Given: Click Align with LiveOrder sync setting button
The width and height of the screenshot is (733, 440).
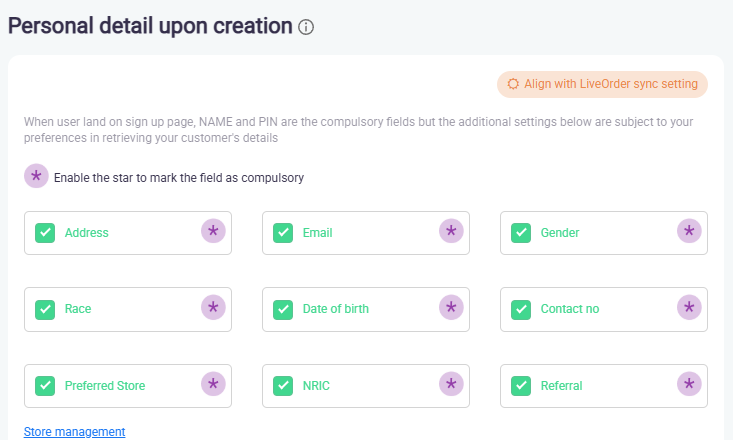Looking at the screenshot, I should (x=602, y=84).
